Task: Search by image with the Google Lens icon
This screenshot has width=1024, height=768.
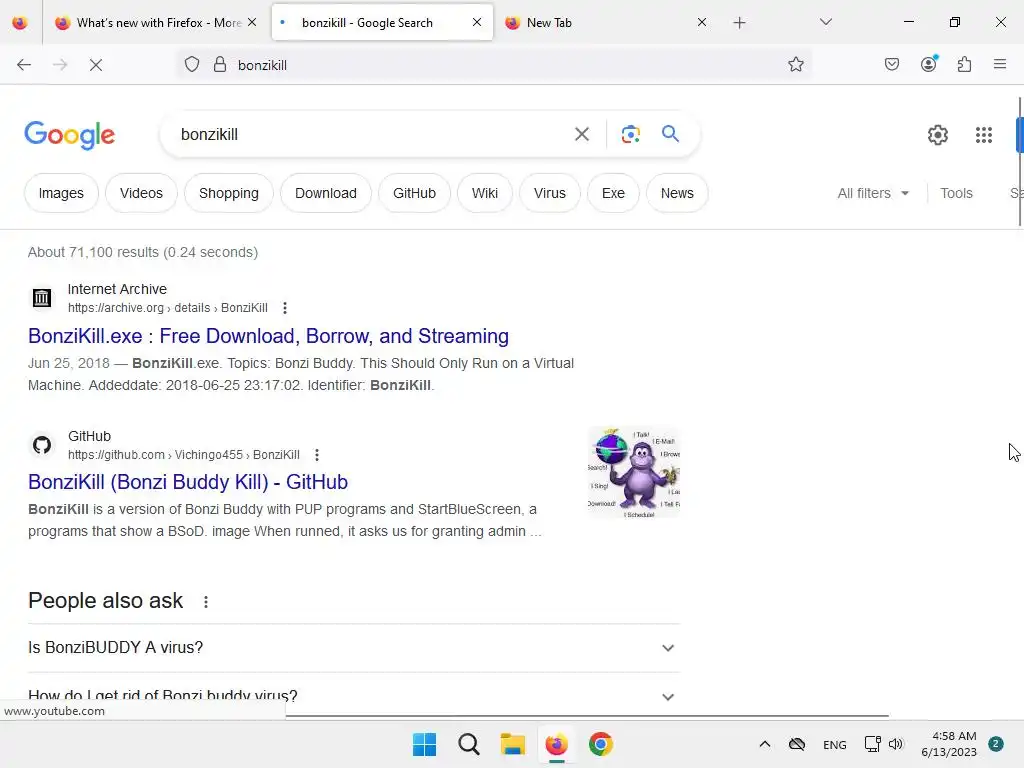Action: point(630,135)
